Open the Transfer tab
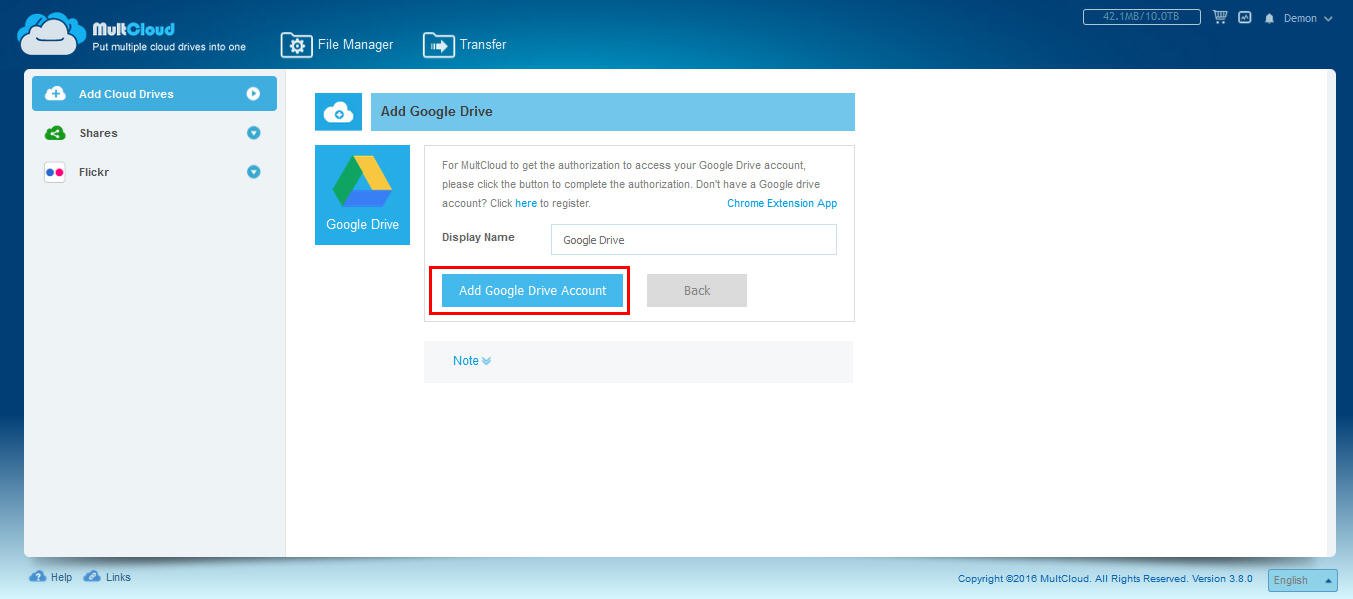 465,45
